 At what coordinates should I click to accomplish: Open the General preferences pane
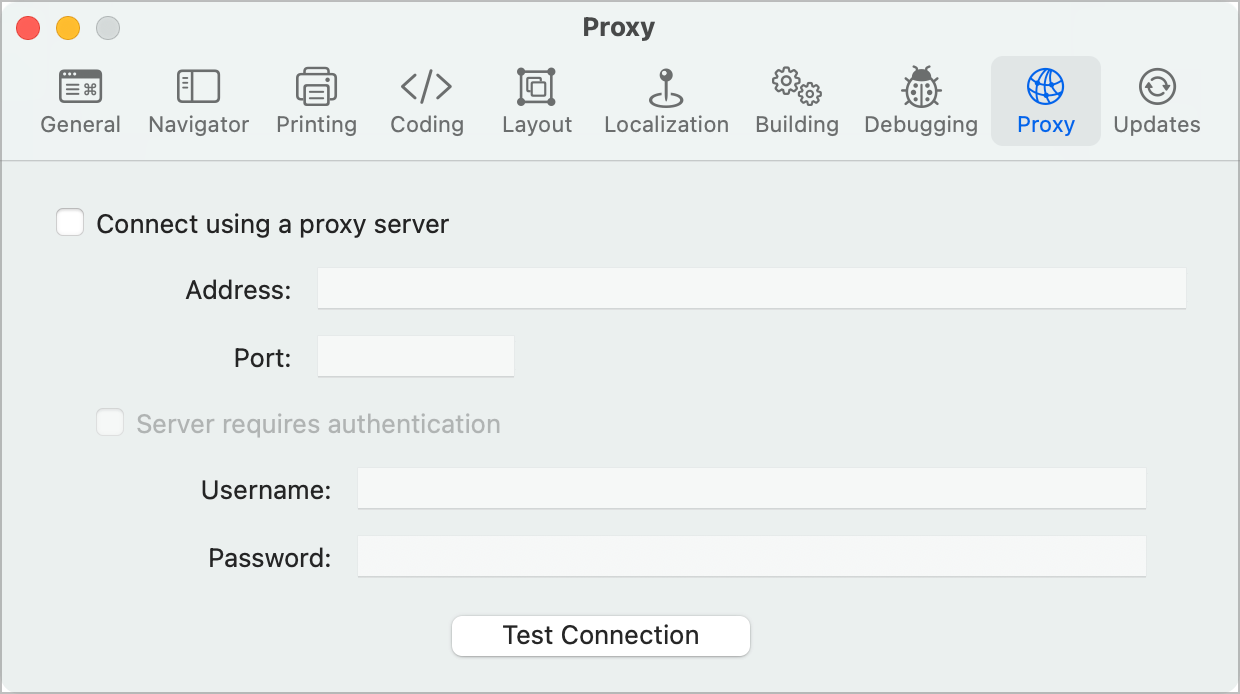pos(80,102)
